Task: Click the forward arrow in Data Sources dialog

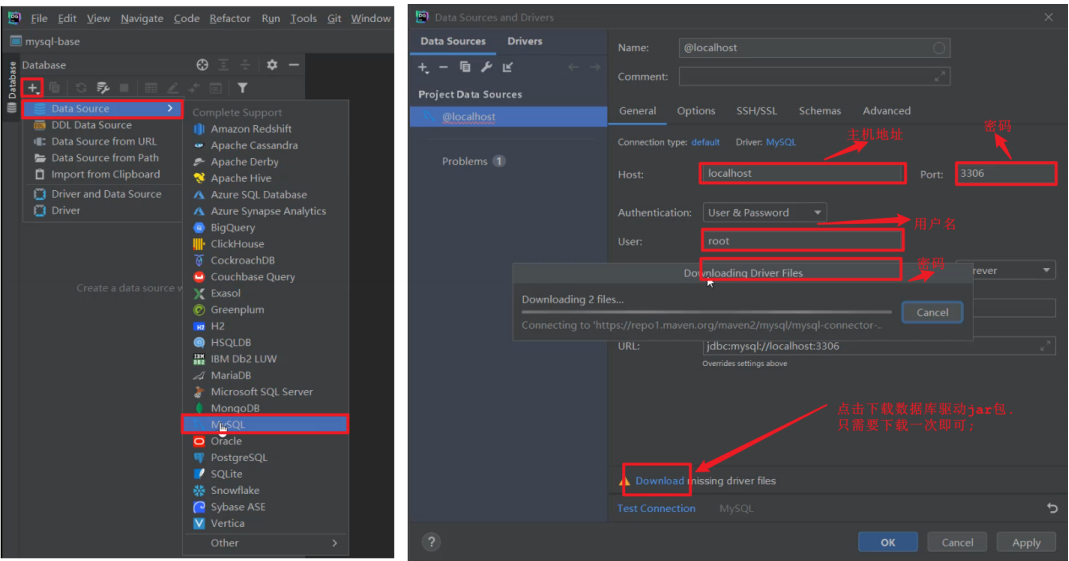Action: click(595, 67)
